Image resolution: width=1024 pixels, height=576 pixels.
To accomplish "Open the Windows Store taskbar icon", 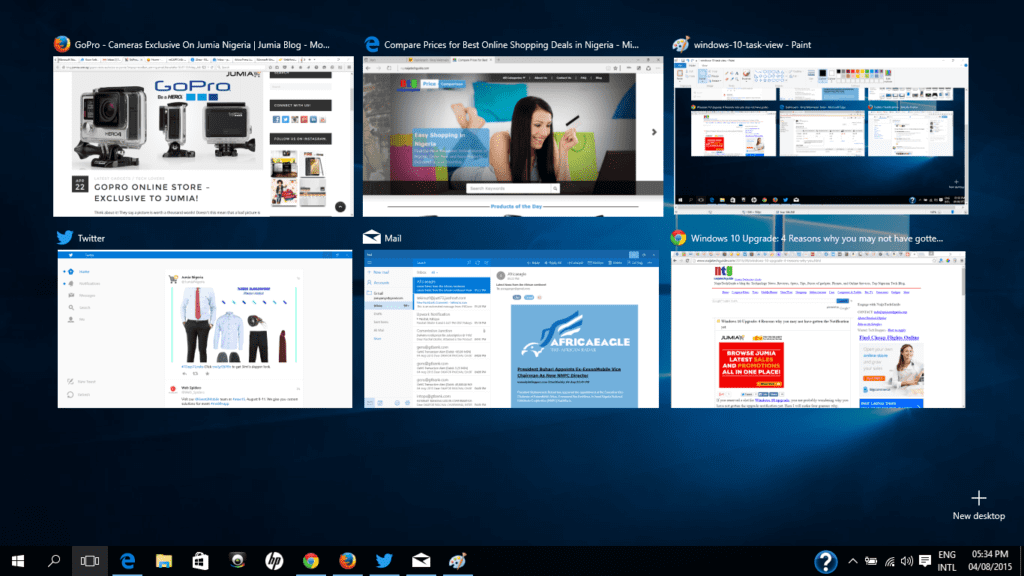I will point(200,561).
